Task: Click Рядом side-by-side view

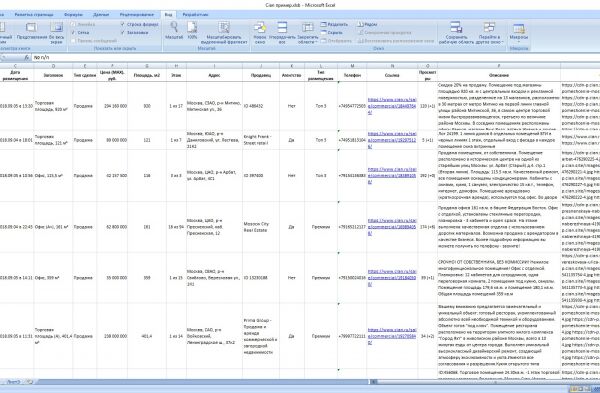Action: (367, 24)
